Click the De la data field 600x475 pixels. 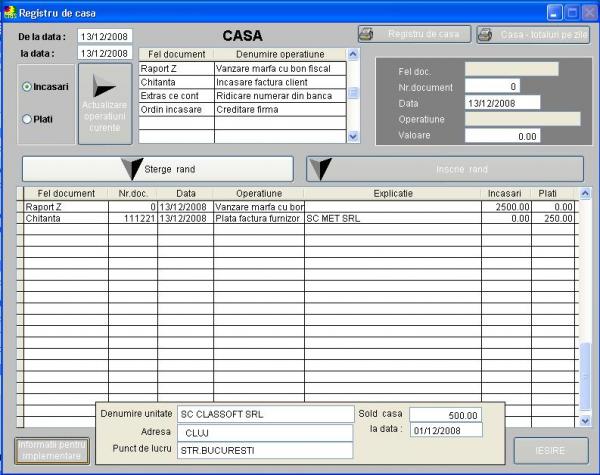click(x=104, y=36)
